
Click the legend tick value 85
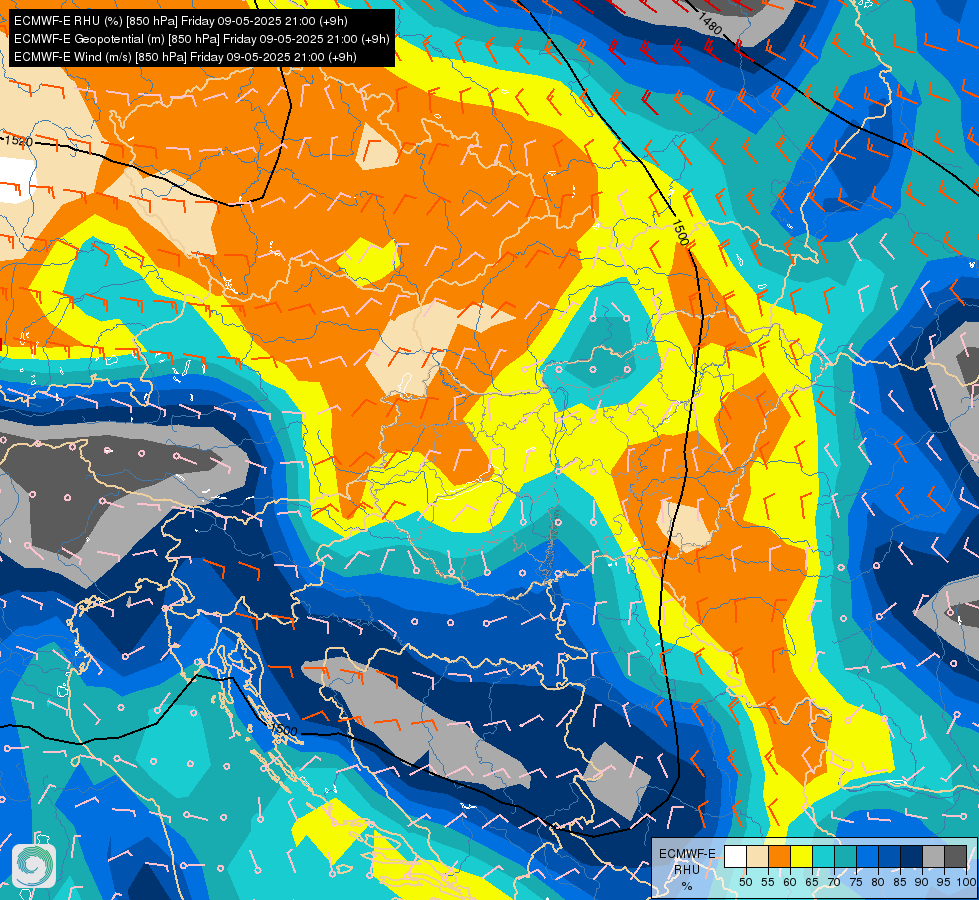click(900, 882)
